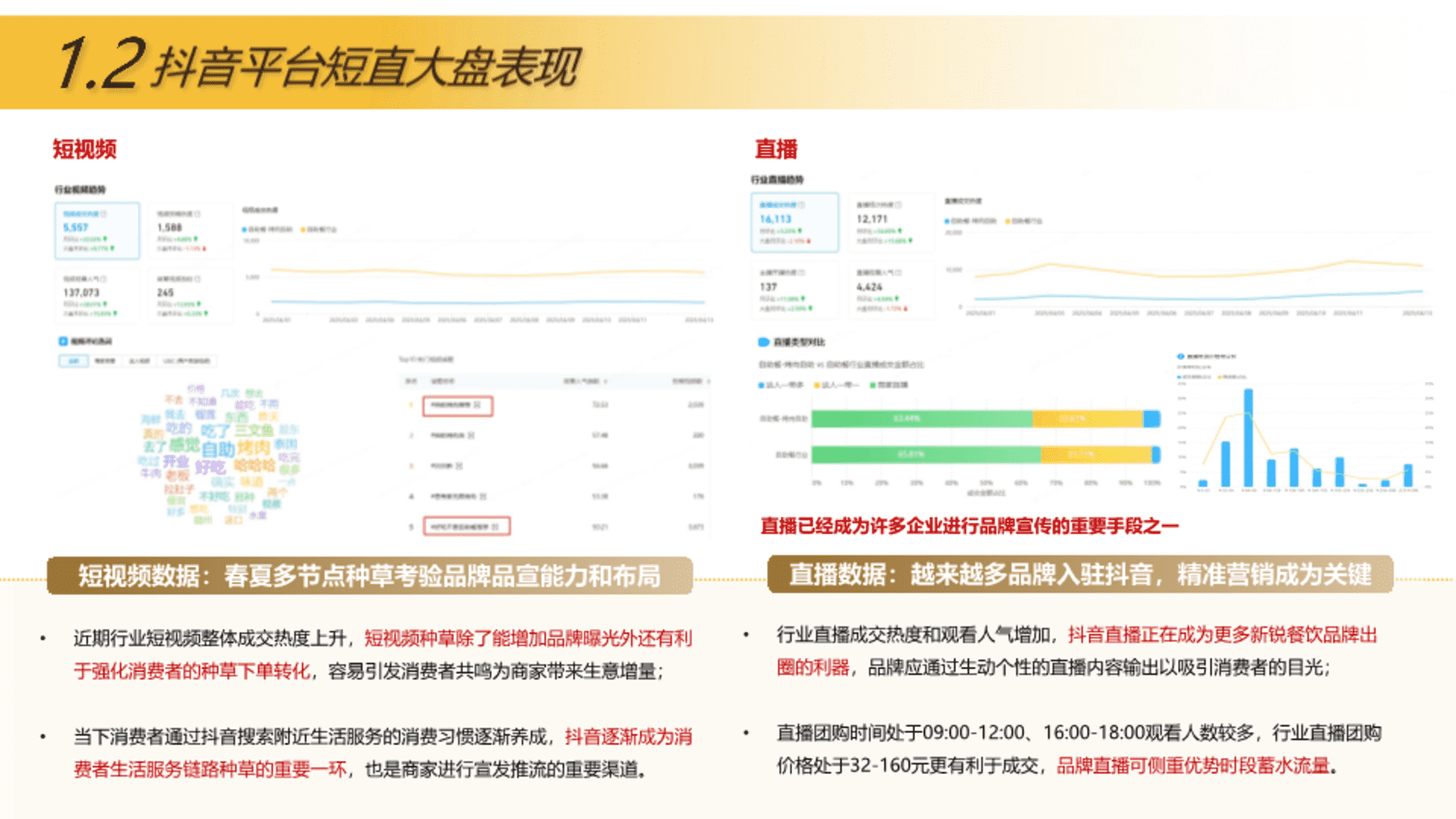This screenshot has width=1456, height=819.
Task: Select the 1,588 metric card
Action: [x=190, y=231]
